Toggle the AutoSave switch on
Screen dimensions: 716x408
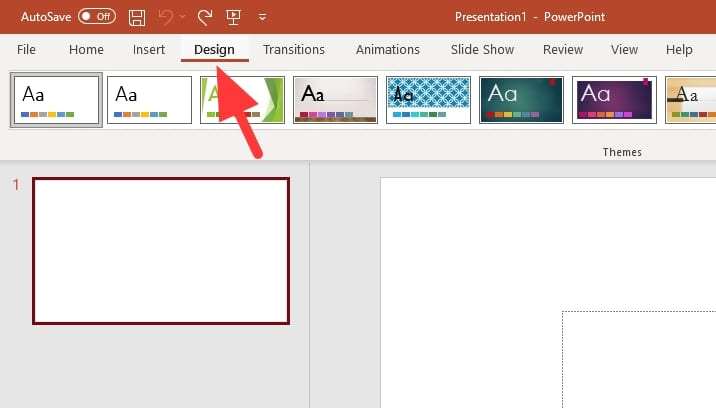point(96,17)
